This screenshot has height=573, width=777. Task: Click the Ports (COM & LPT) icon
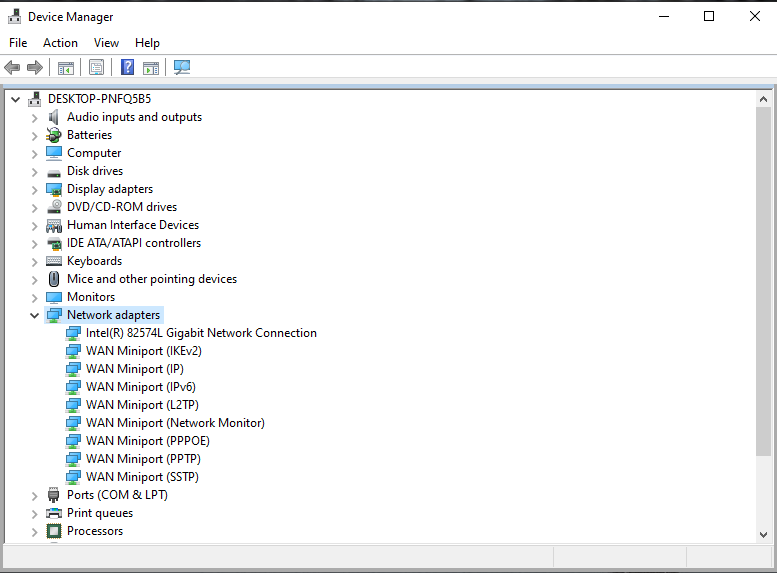tap(54, 495)
